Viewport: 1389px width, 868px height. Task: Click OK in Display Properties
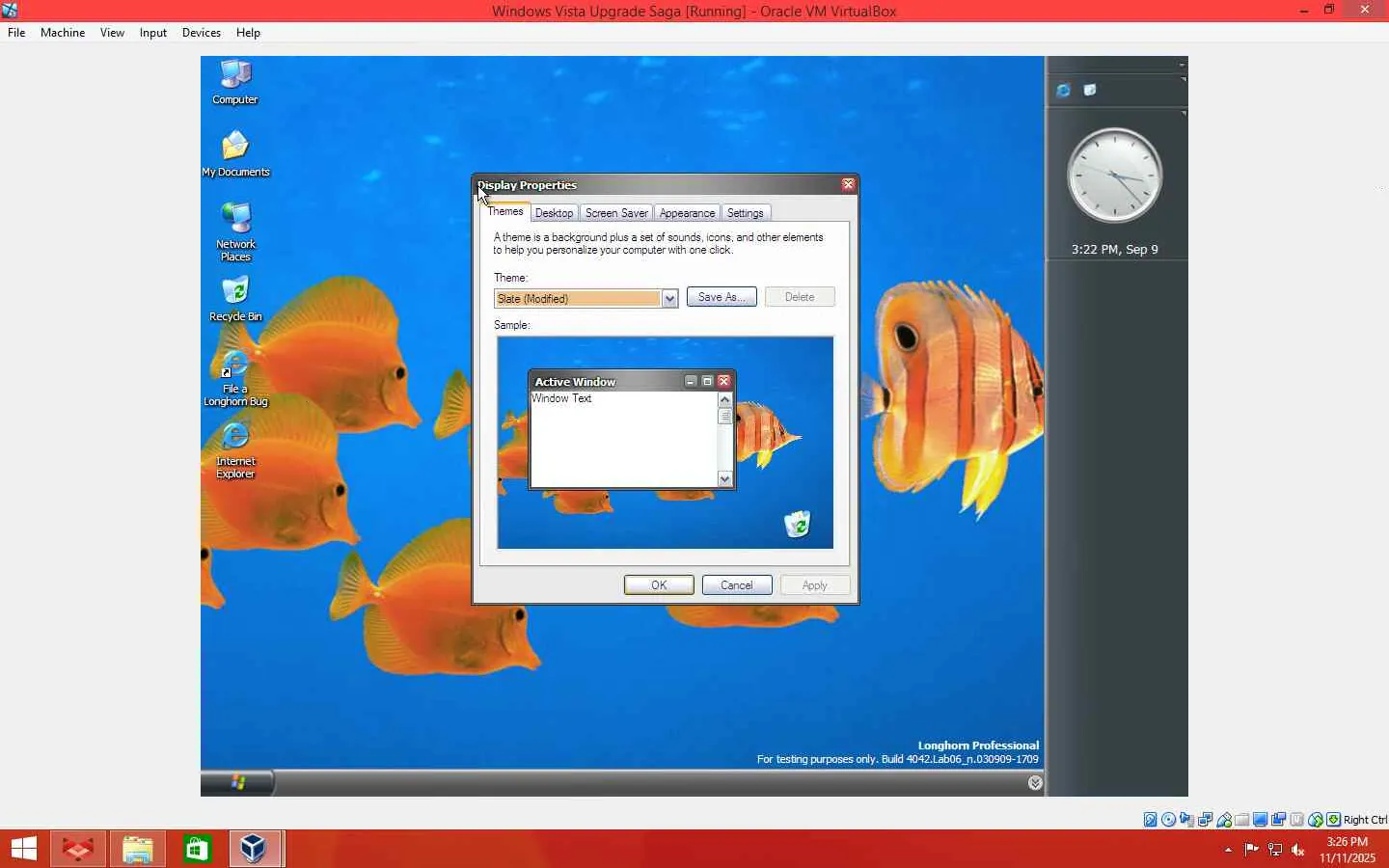tap(659, 585)
